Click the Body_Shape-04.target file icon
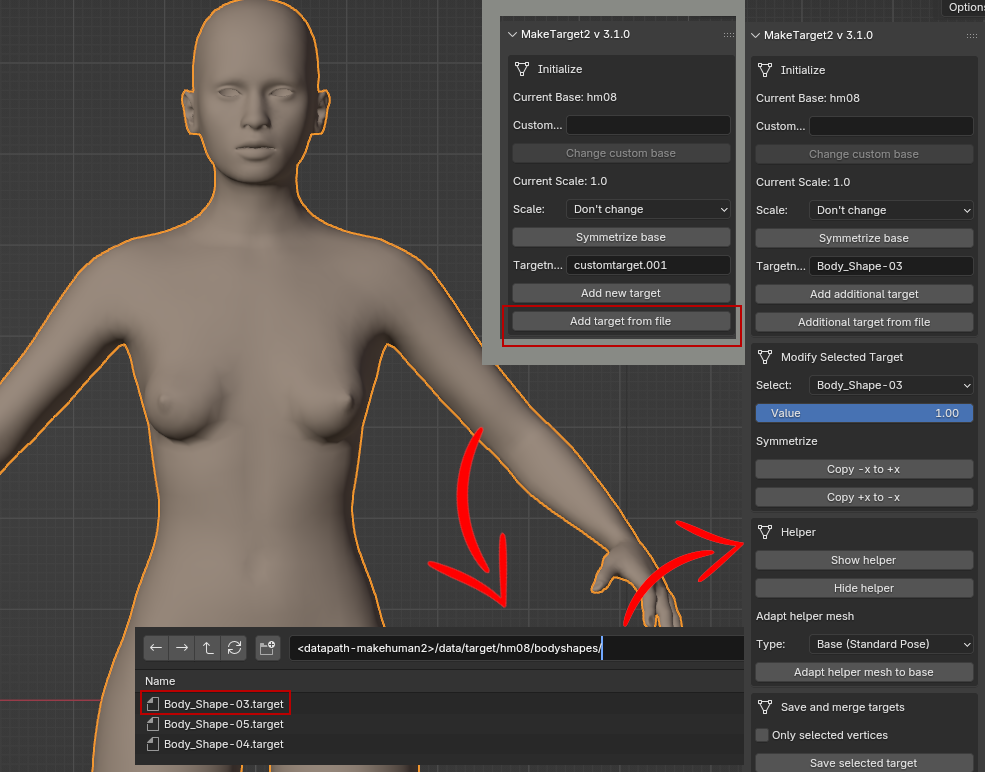985x772 pixels. (153, 744)
